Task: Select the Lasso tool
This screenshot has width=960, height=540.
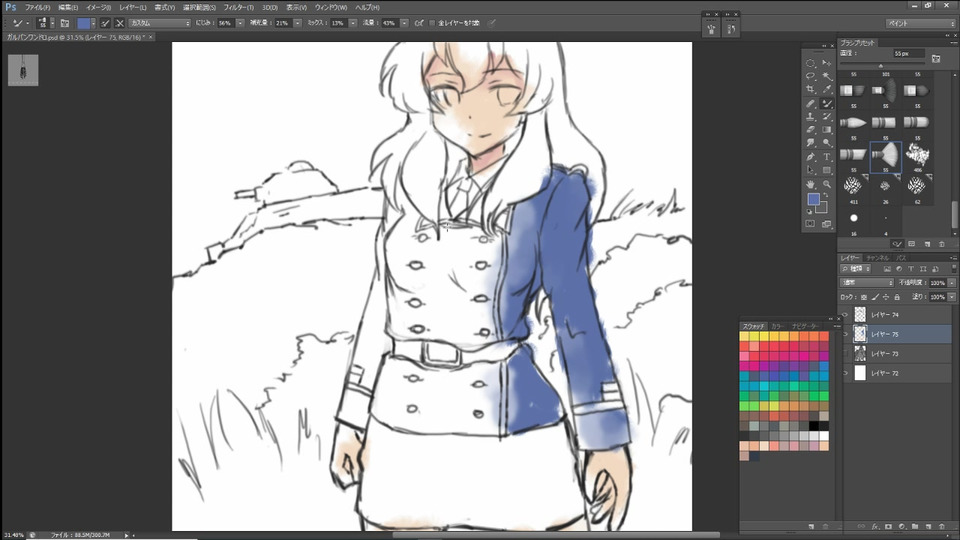Action: coord(810,76)
